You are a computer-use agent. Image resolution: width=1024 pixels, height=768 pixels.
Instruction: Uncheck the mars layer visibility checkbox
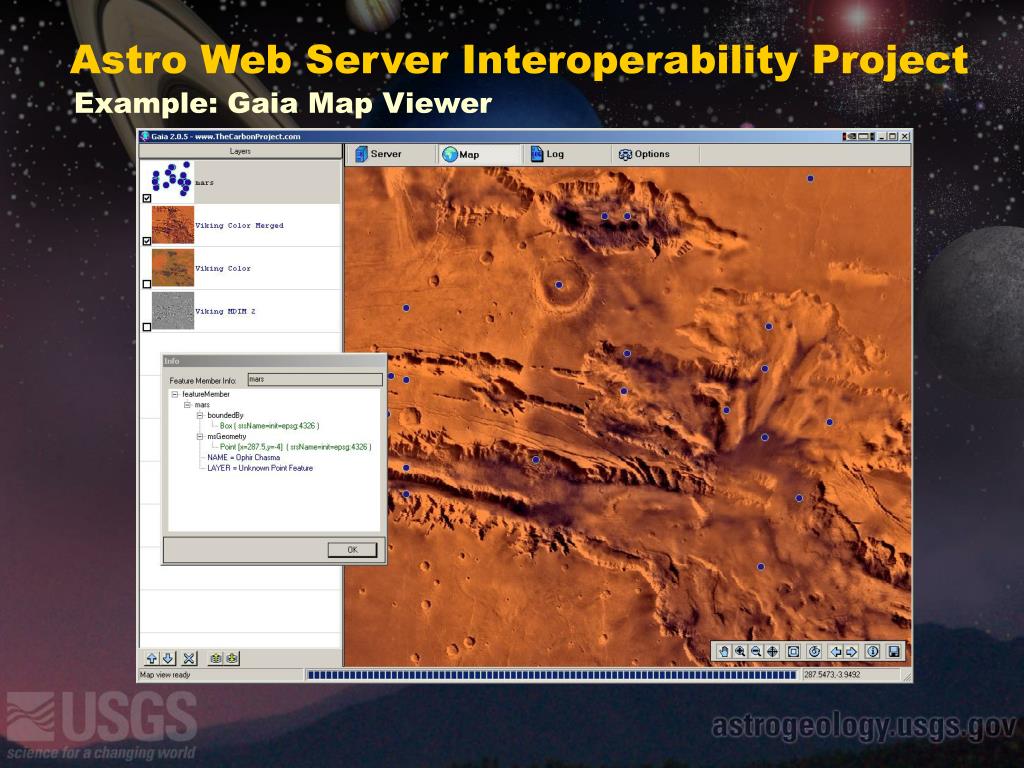point(147,198)
